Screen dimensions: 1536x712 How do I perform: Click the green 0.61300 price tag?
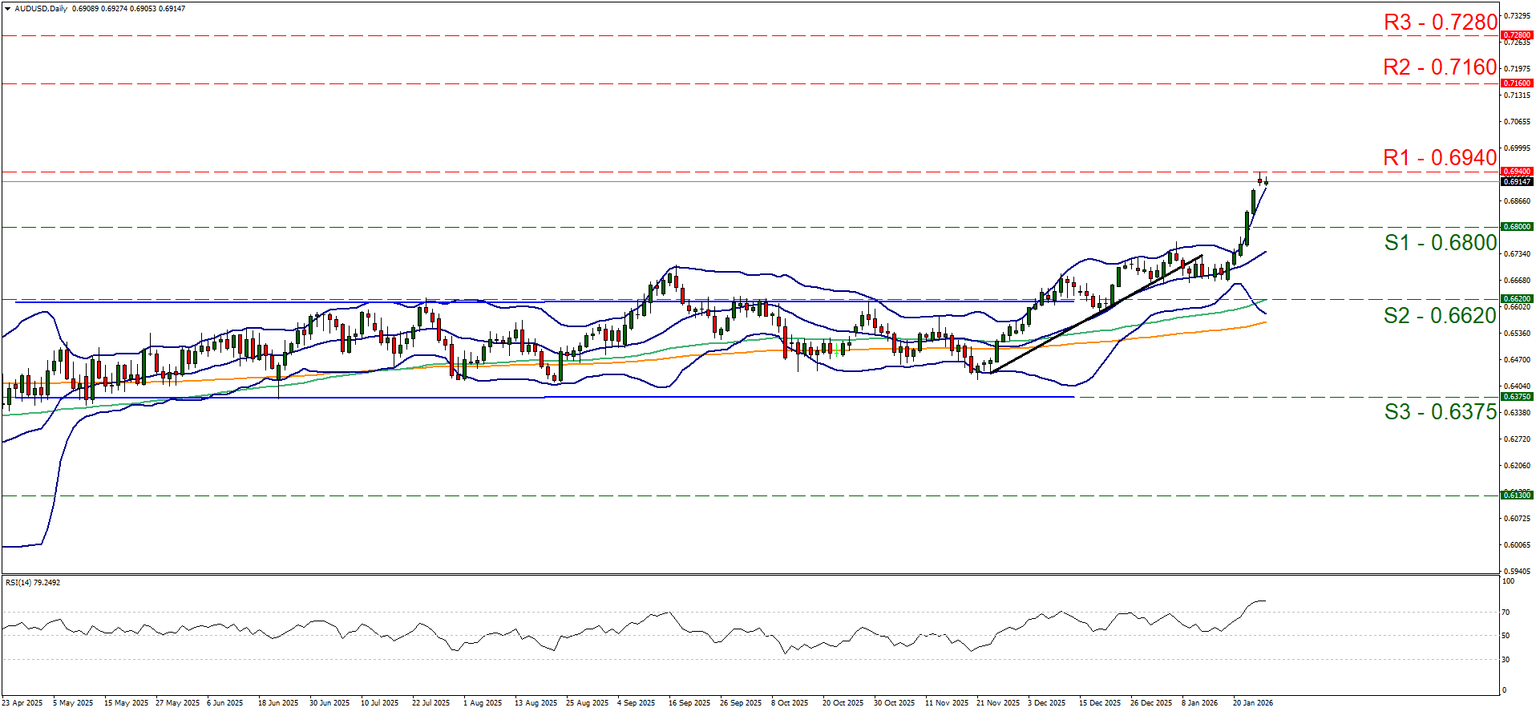pos(1518,495)
